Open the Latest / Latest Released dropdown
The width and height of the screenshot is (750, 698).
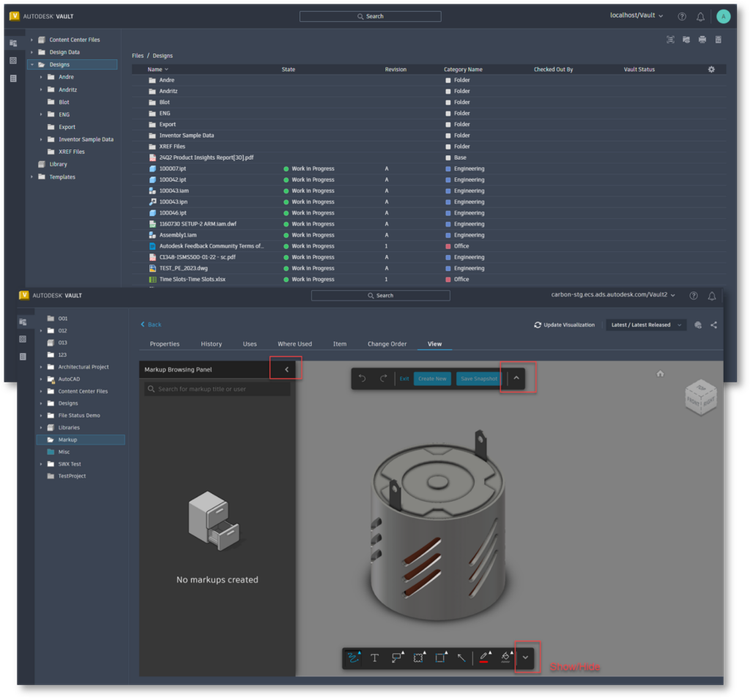click(x=646, y=325)
